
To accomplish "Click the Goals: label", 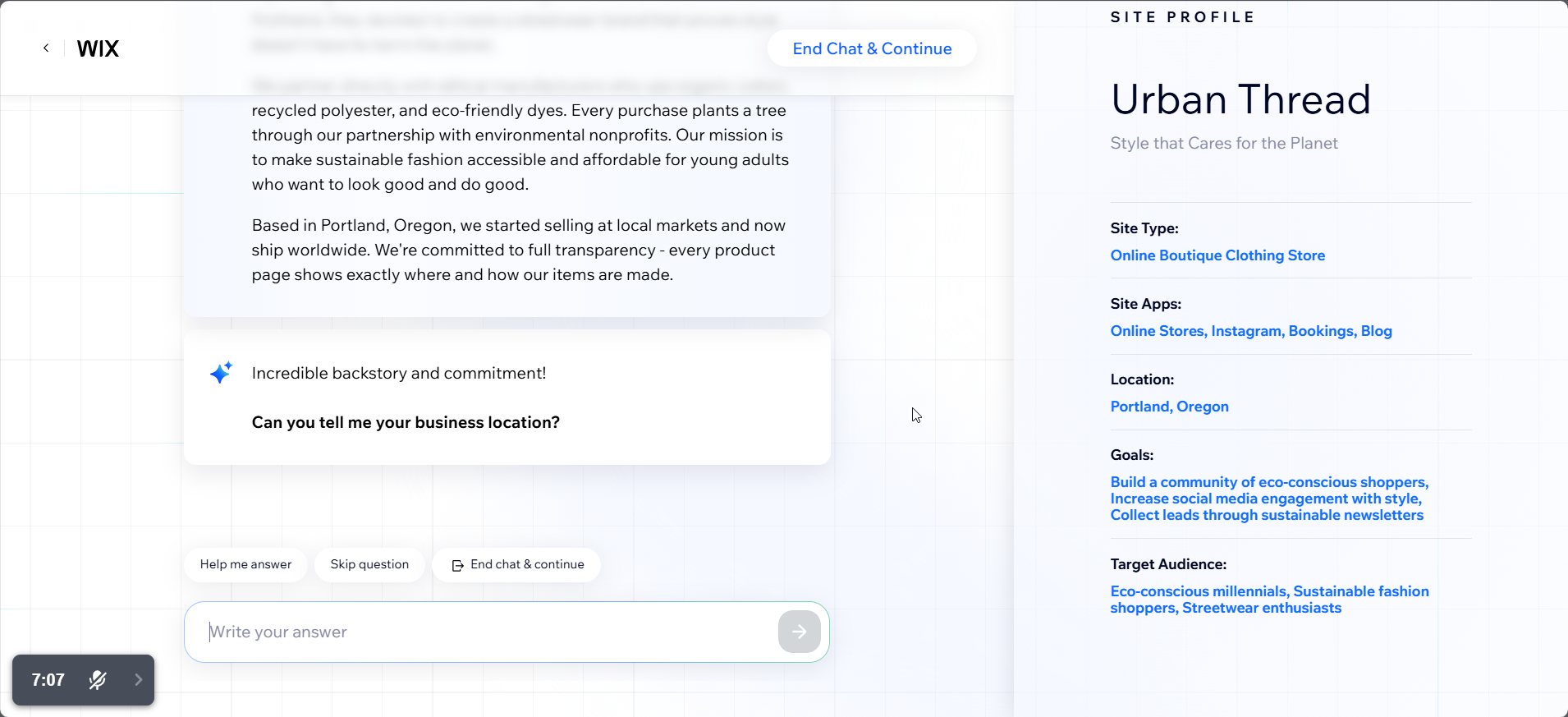I will tap(1132, 455).
